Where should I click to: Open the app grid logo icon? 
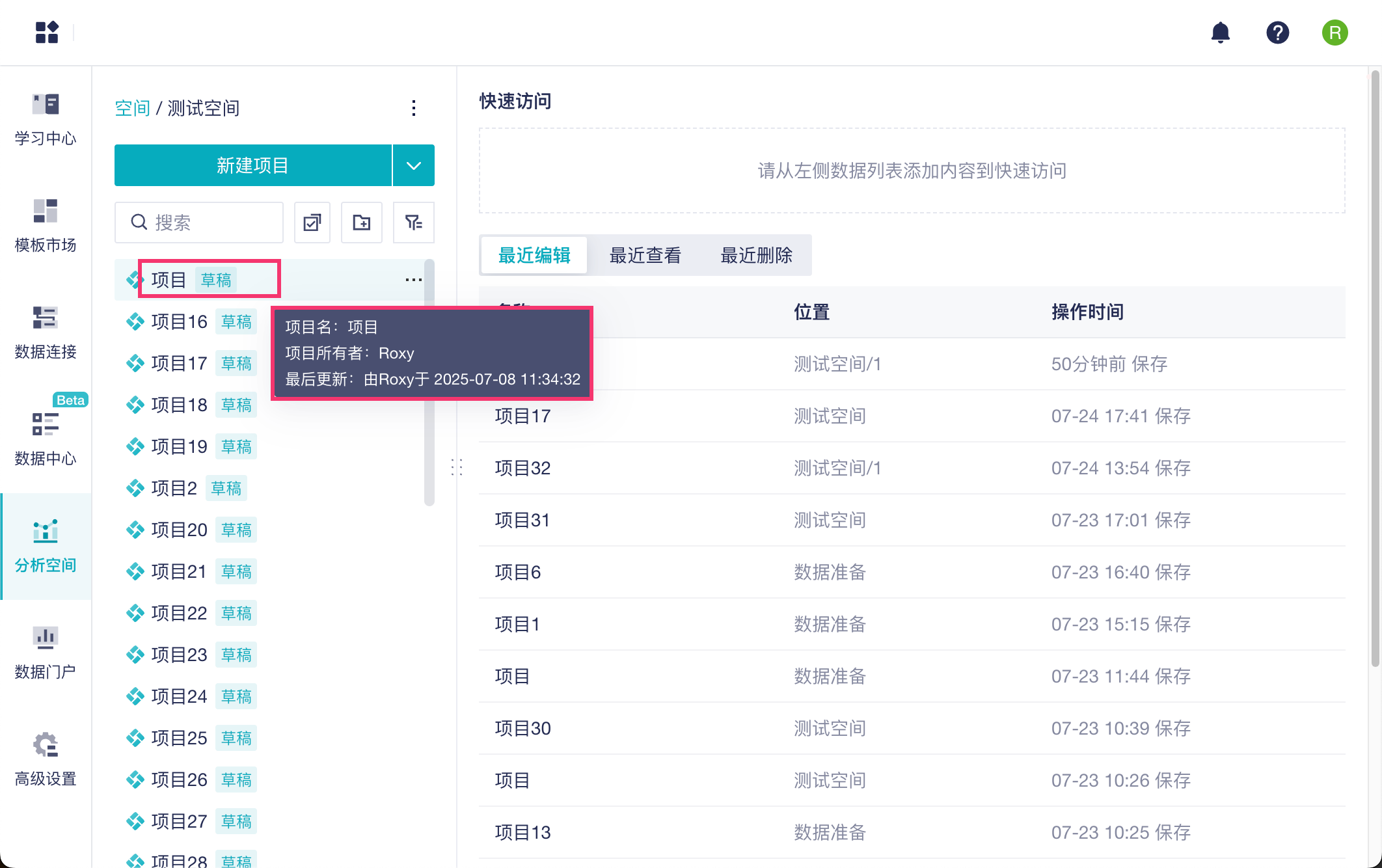(x=47, y=32)
